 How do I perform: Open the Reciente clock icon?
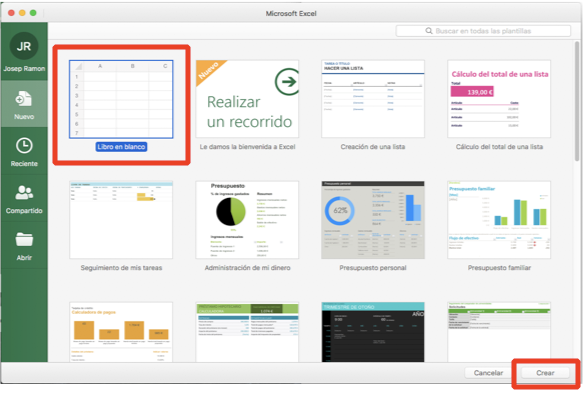[24, 145]
